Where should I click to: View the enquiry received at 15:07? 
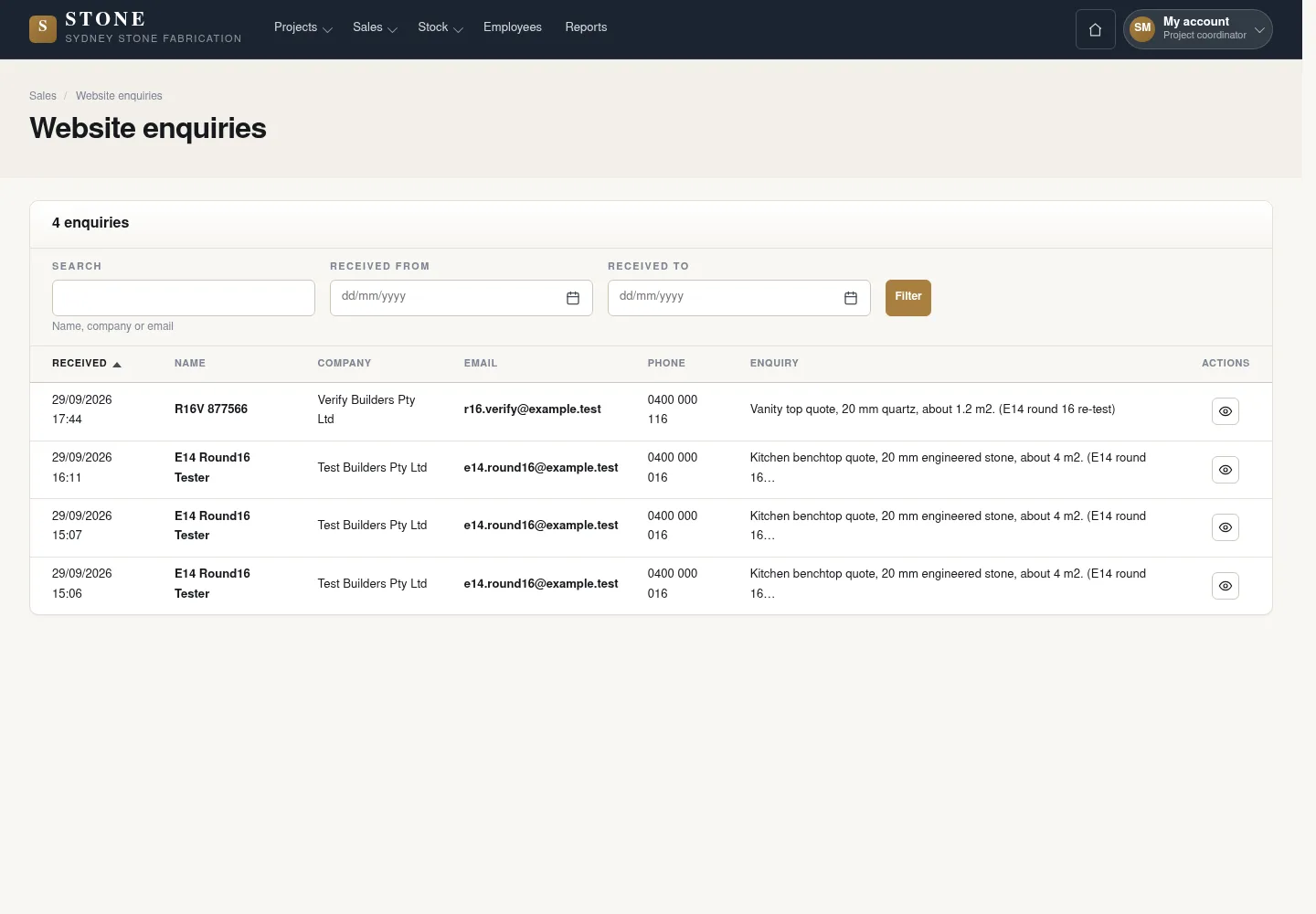[1226, 527]
